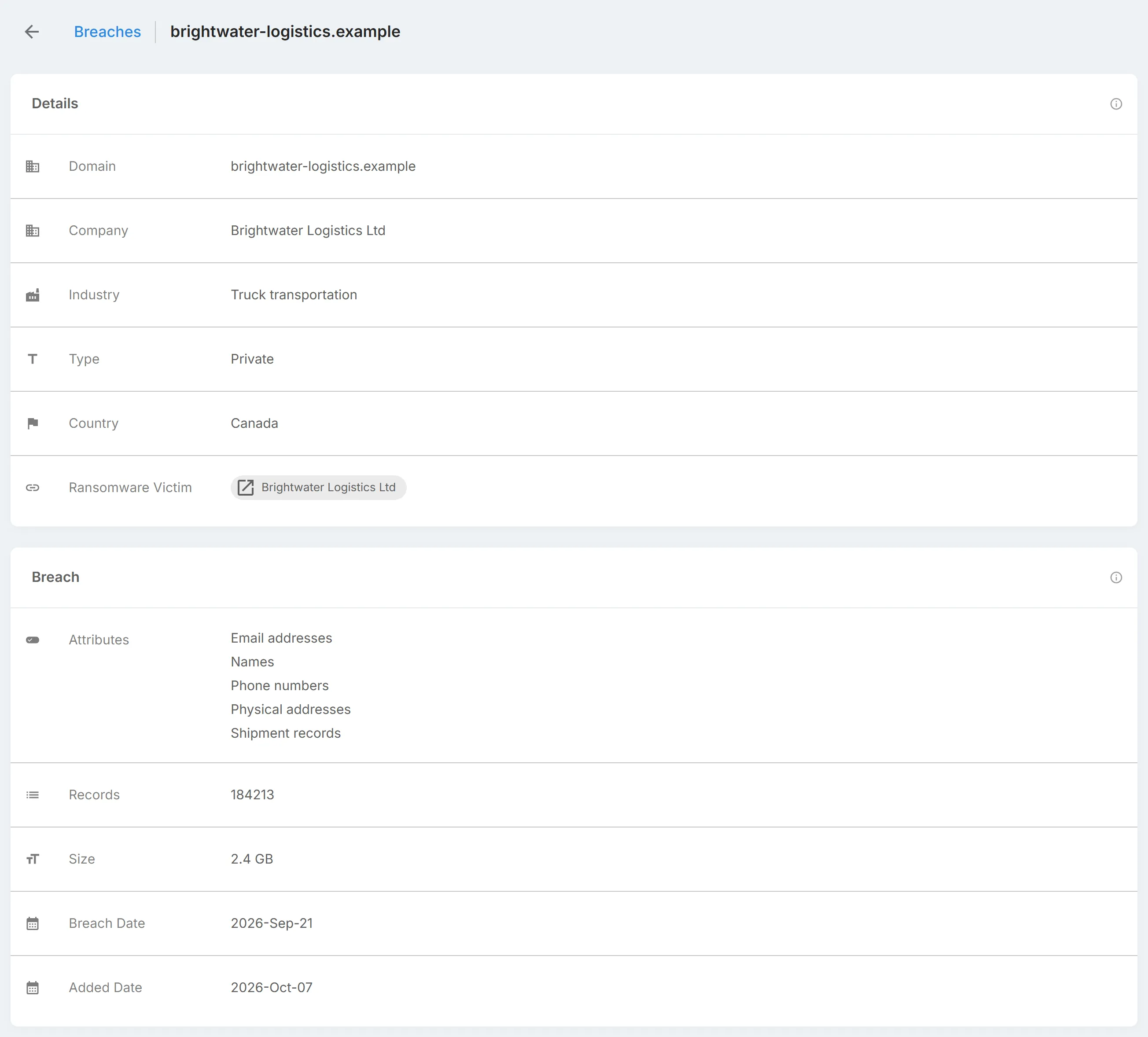The height and width of the screenshot is (1037, 1148).
Task: Click the T icon beside Type
Action: pyautogui.click(x=33, y=359)
